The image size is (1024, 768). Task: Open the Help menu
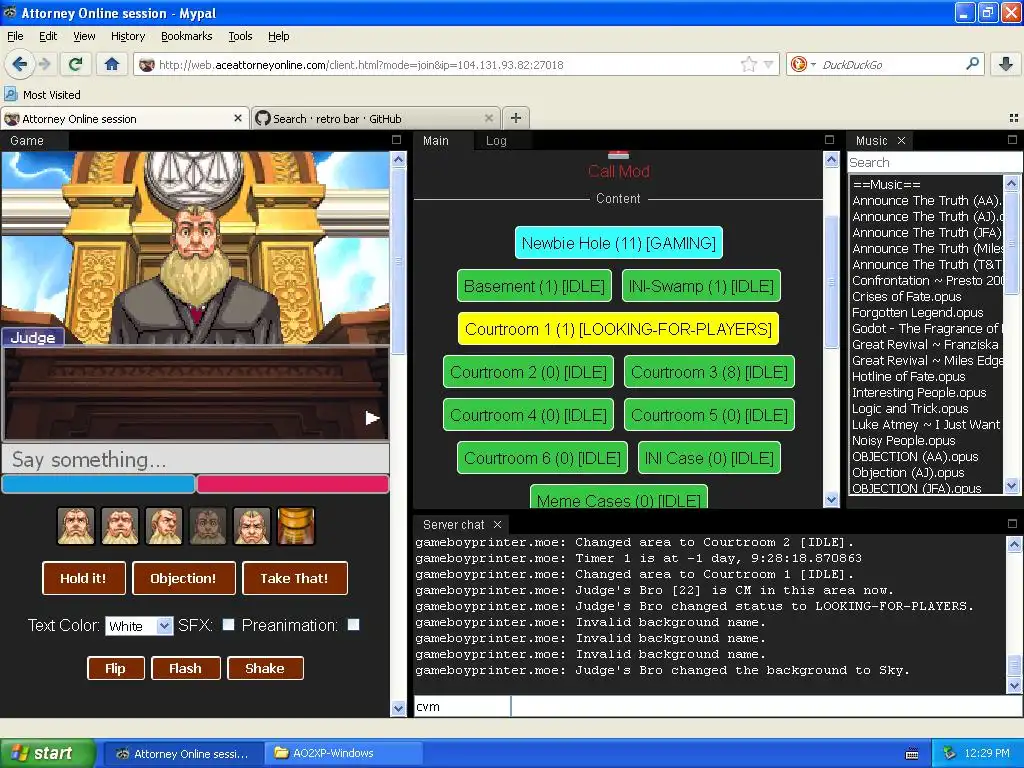click(x=278, y=36)
